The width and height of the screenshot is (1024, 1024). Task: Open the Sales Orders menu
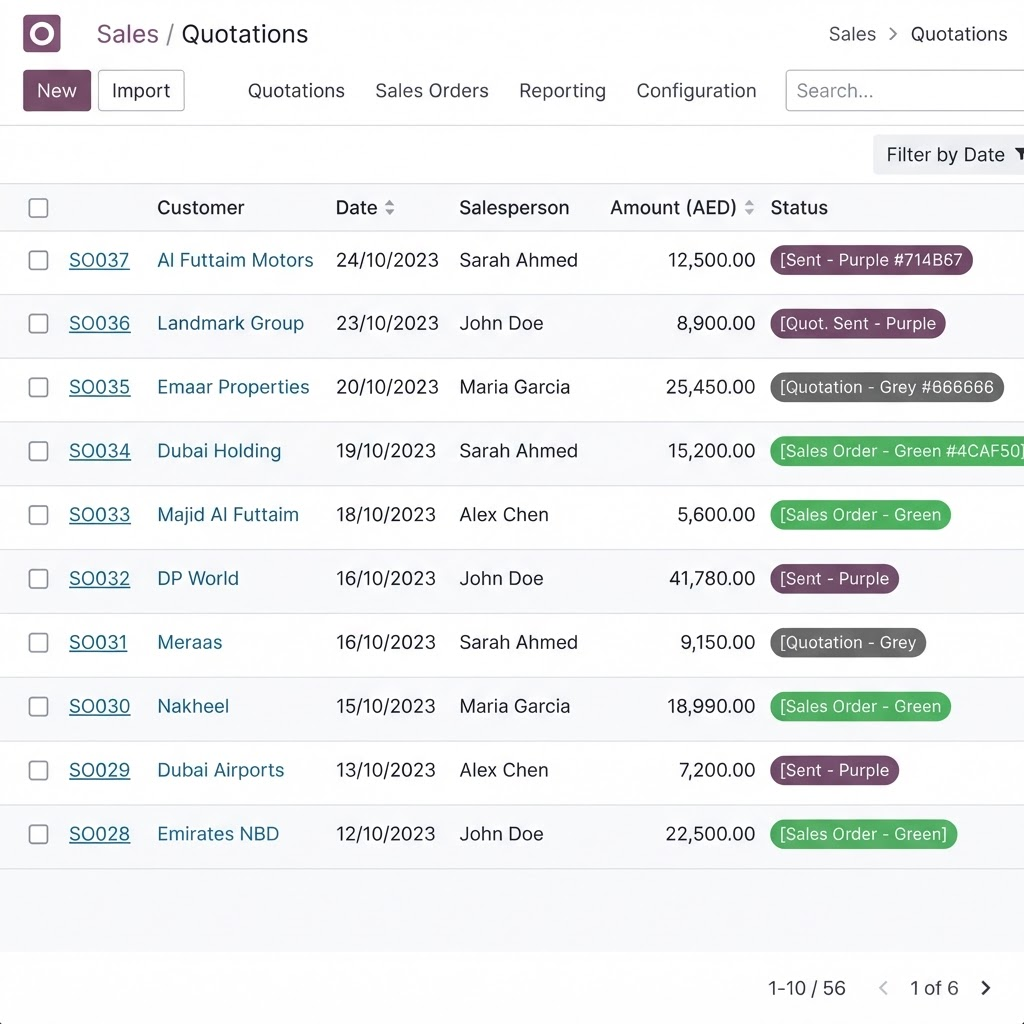432,91
